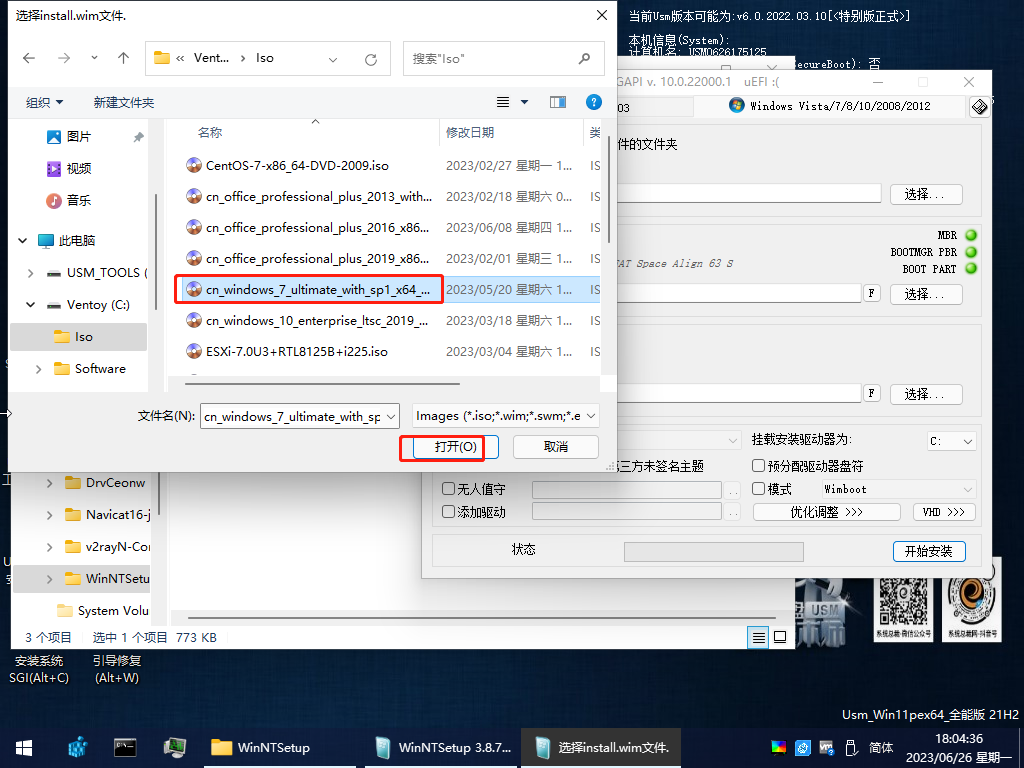Collapse 此电脑 tree node
The width and height of the screenshot is (1024, 768).
23,240
